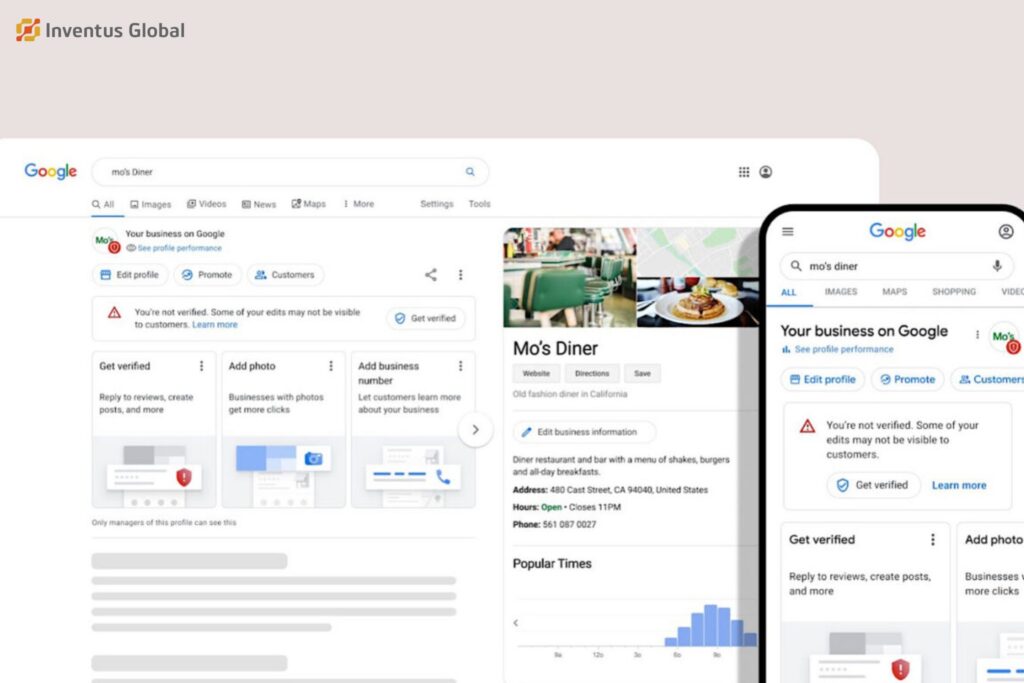Click the desktop Get verified button in the warning
The height and width of the screenshot is (683, 1024).
point(426,319)
